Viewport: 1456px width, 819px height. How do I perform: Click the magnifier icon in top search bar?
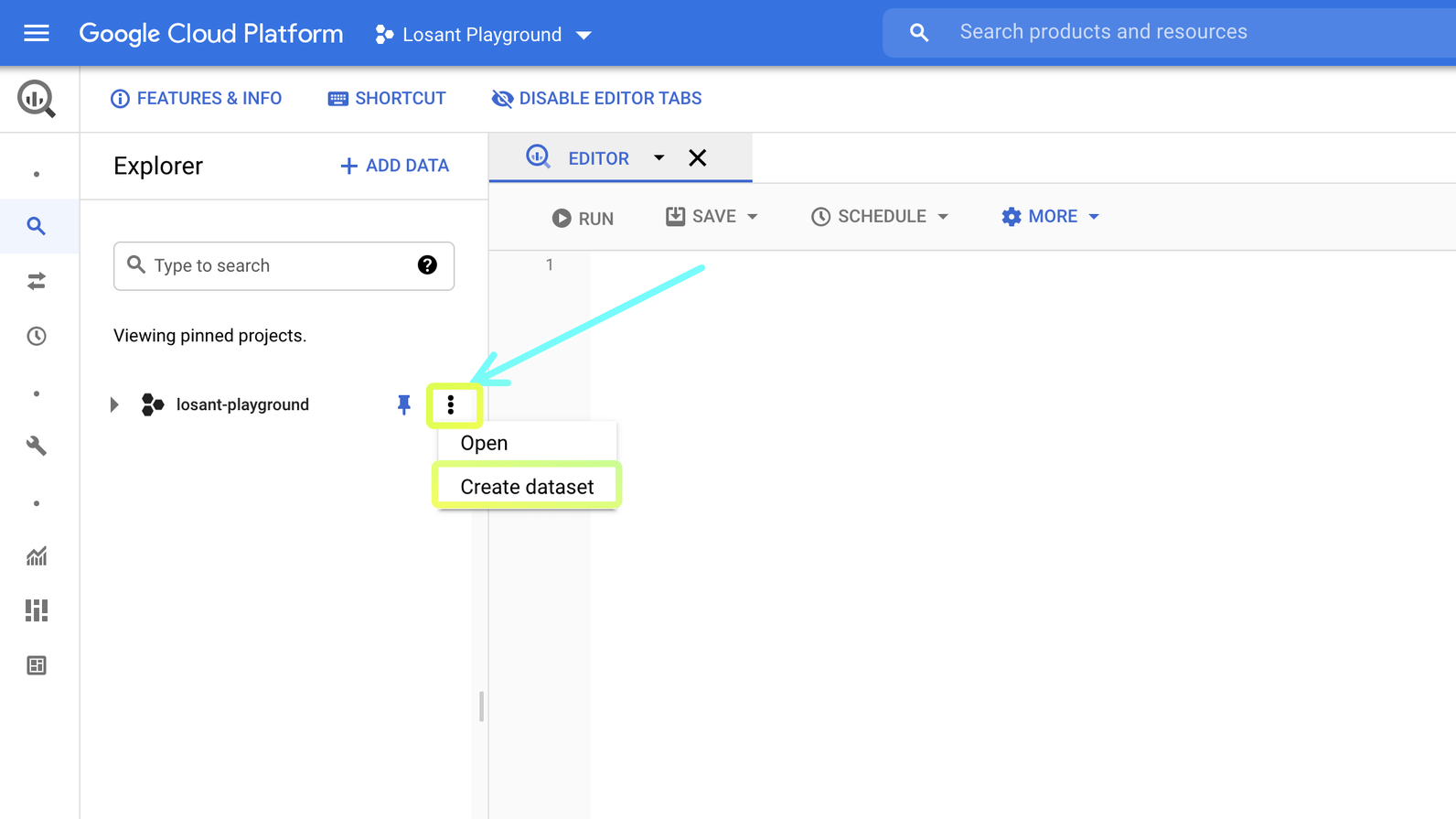coord(919,33)
